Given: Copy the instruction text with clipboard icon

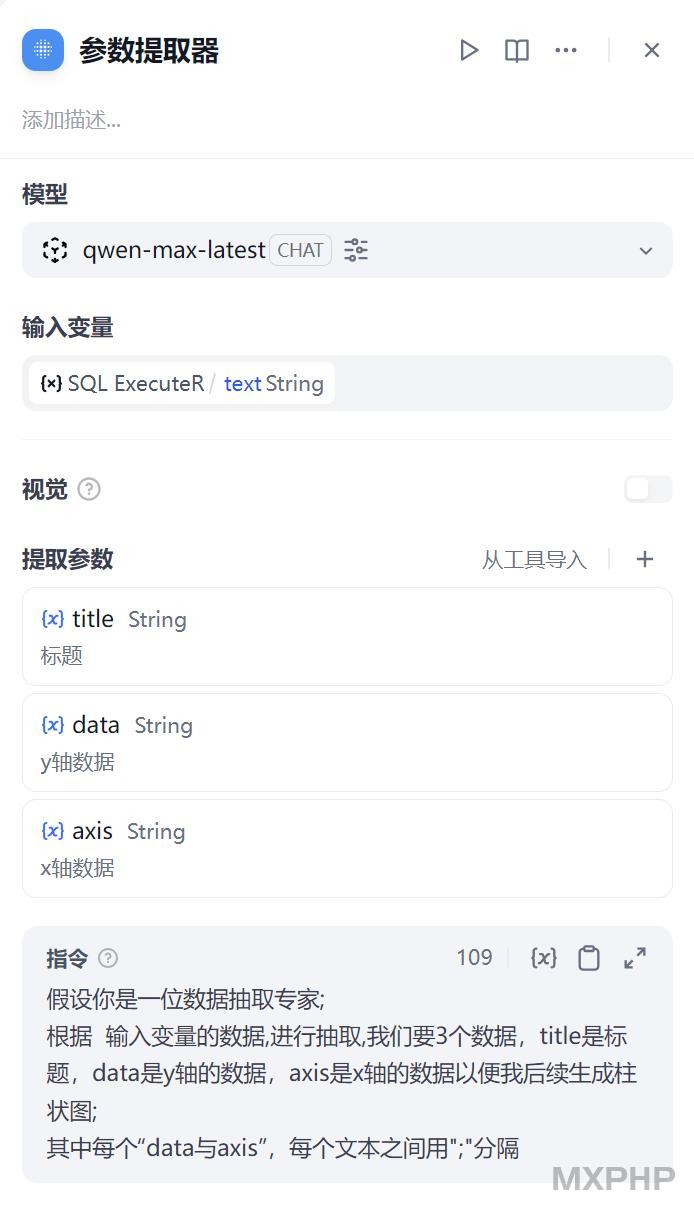Looking at the screenshot, I should point(589,958).
